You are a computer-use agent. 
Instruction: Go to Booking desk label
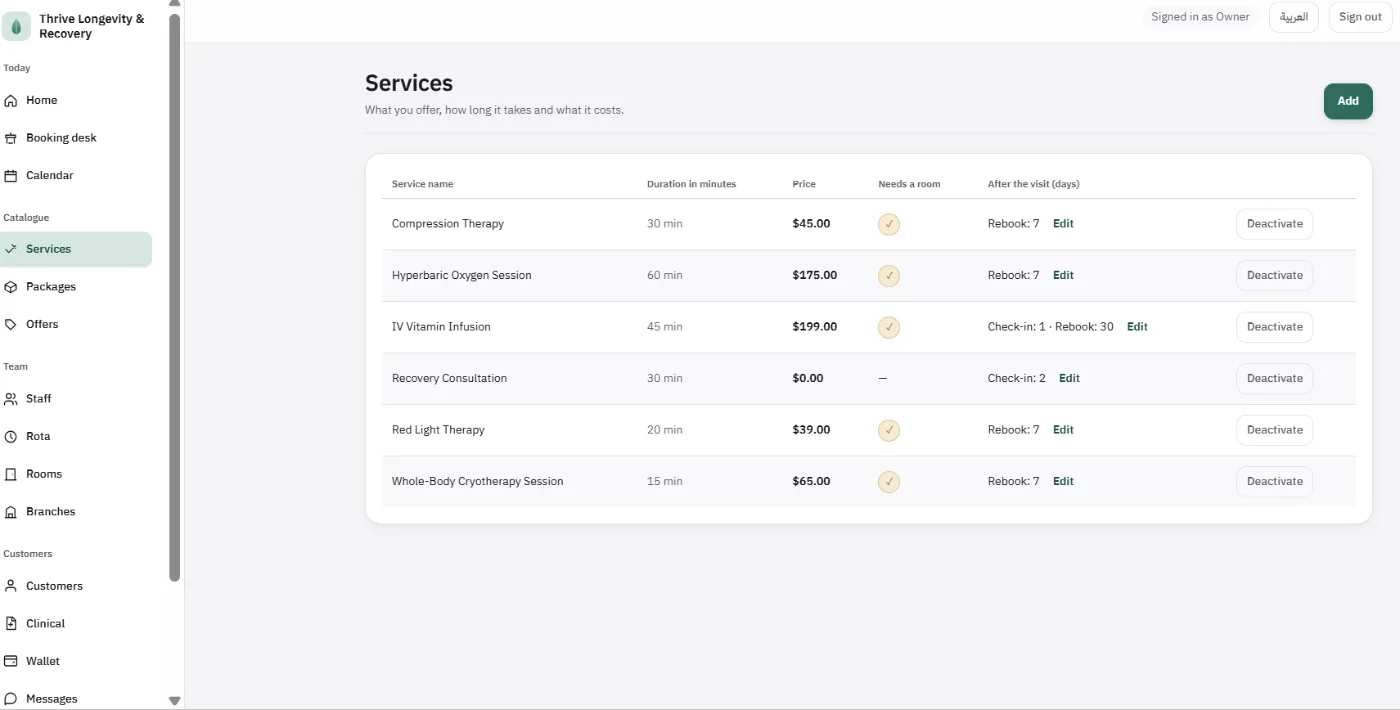[x=61, y=138]
